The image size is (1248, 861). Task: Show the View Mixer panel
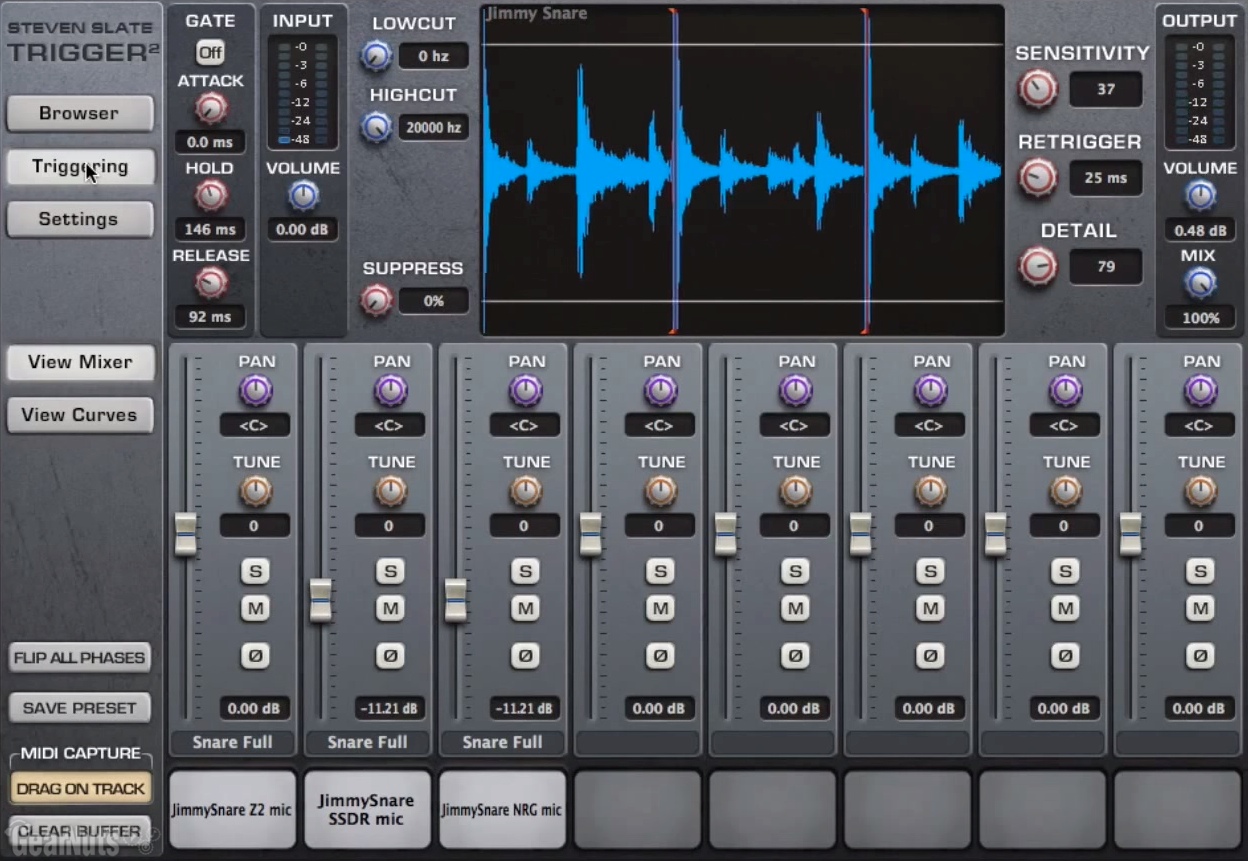80,362
